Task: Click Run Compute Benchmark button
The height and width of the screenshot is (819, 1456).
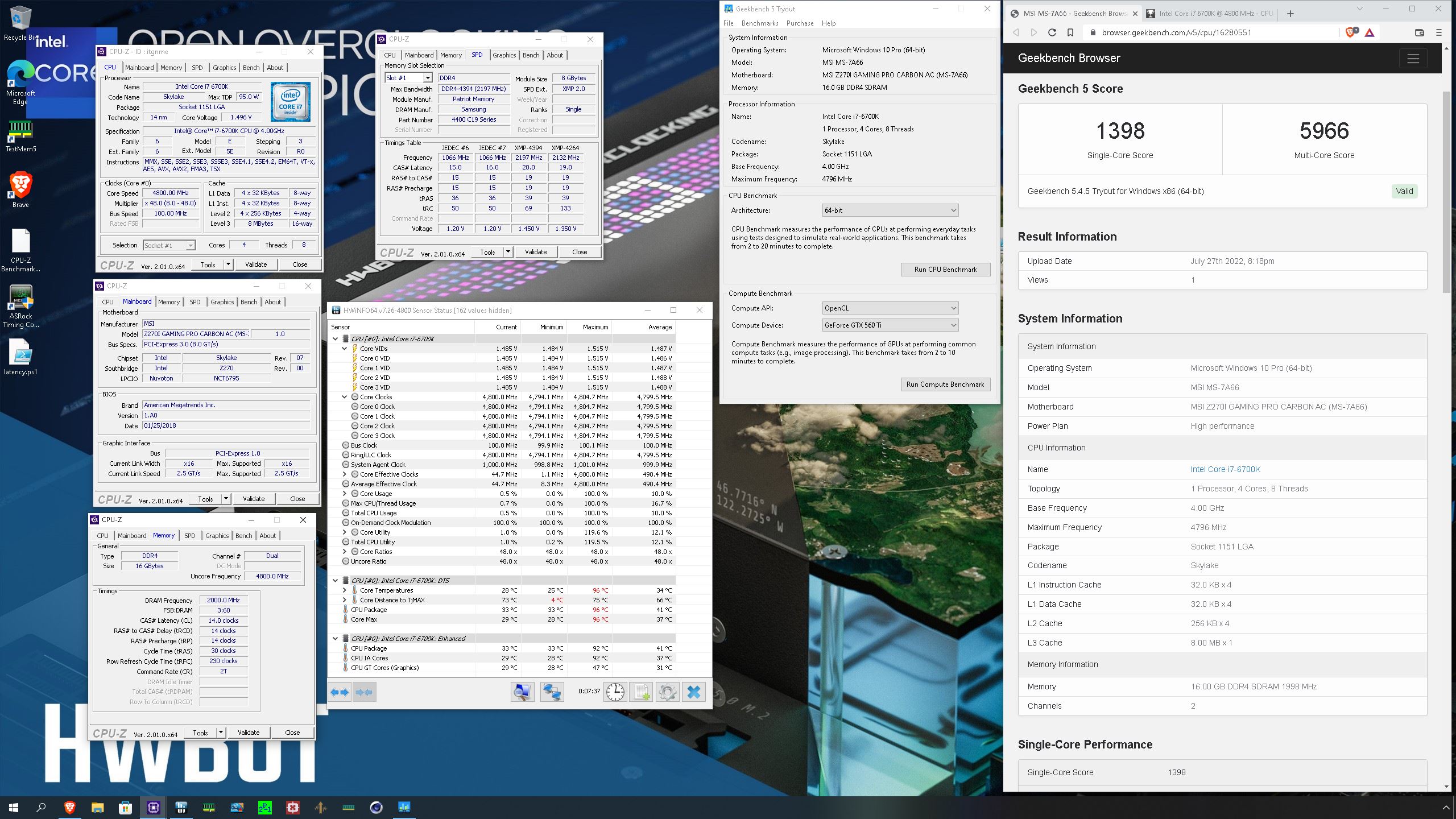Action: (x=945, y=384)
